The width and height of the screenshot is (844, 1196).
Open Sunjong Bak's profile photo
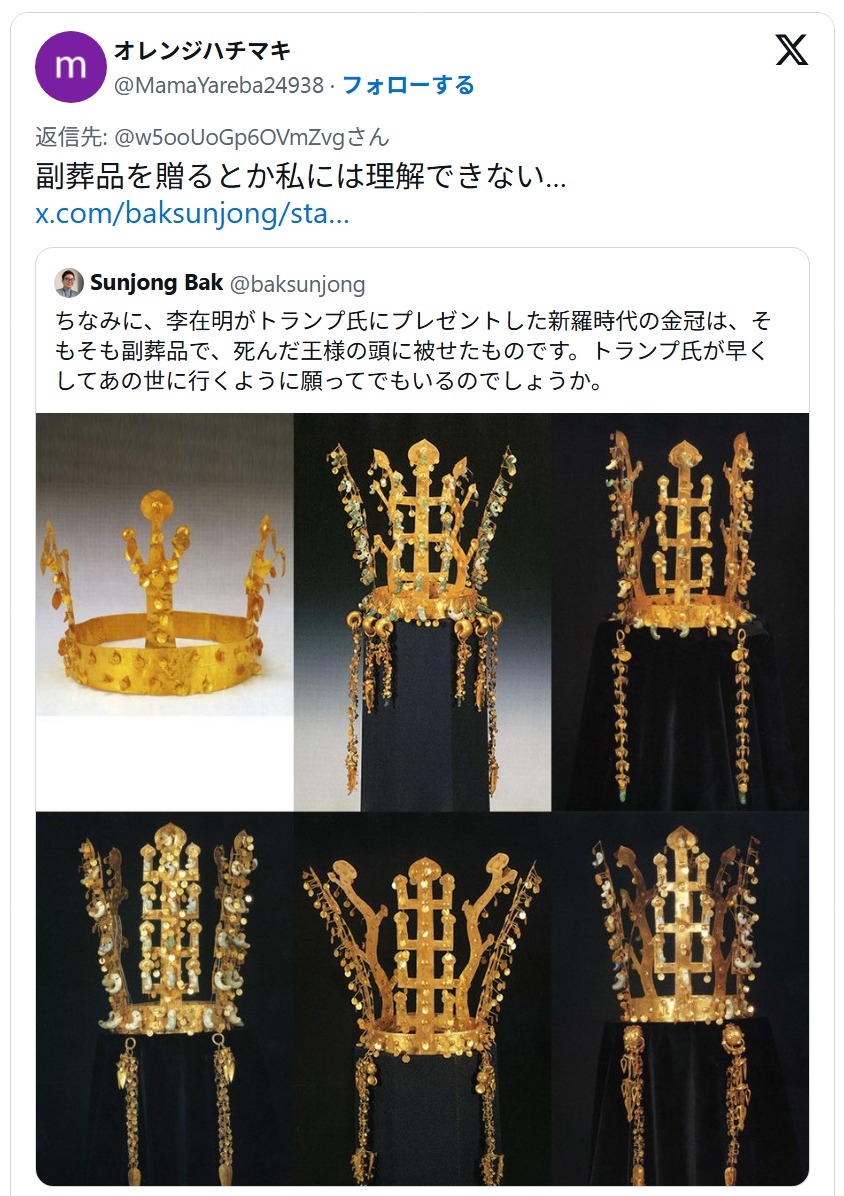(x=69, y=283)
